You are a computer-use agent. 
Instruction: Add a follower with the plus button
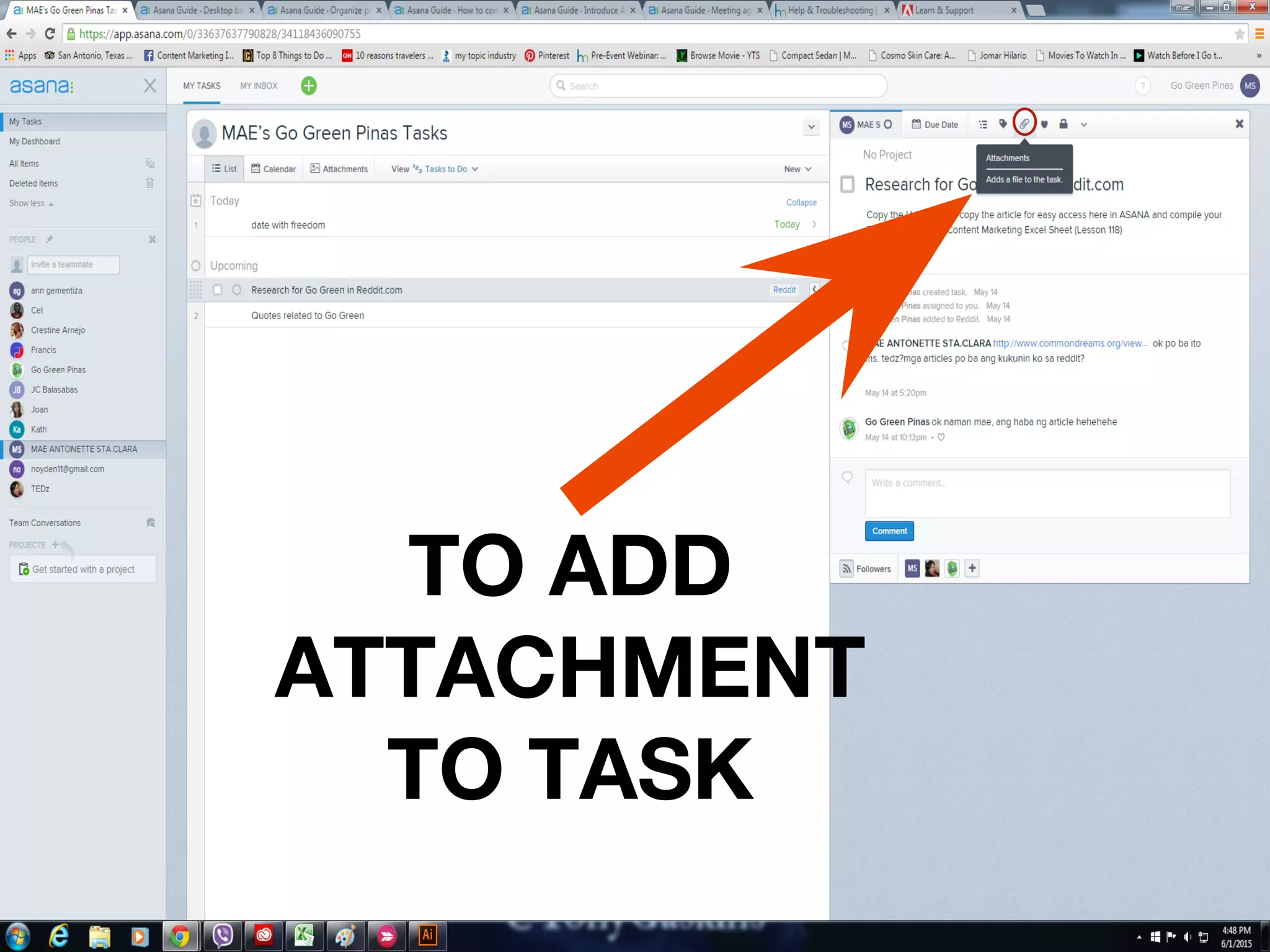(972, 568)
